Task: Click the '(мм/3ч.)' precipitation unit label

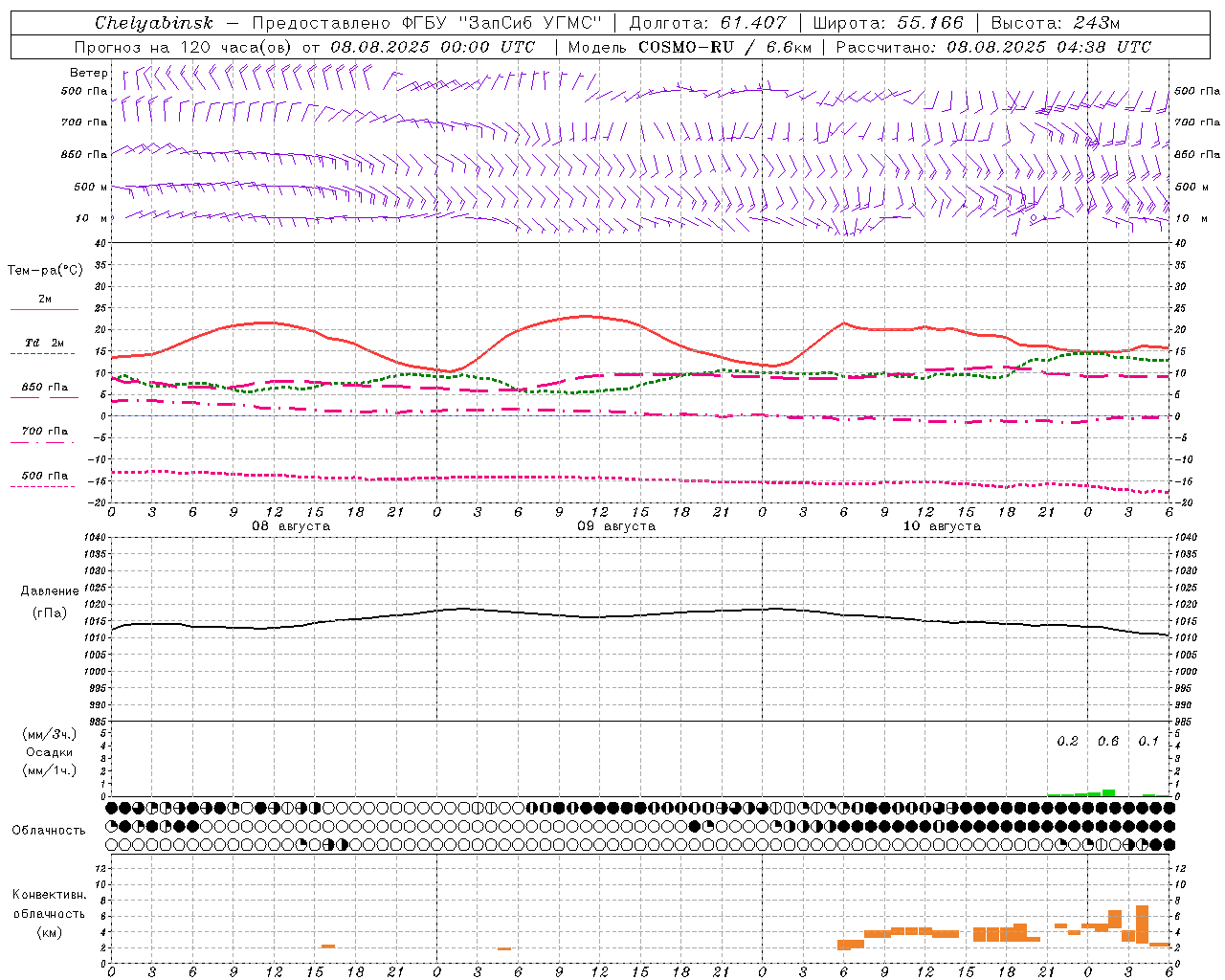Action: pyautogui.click(x=50, y=734)
